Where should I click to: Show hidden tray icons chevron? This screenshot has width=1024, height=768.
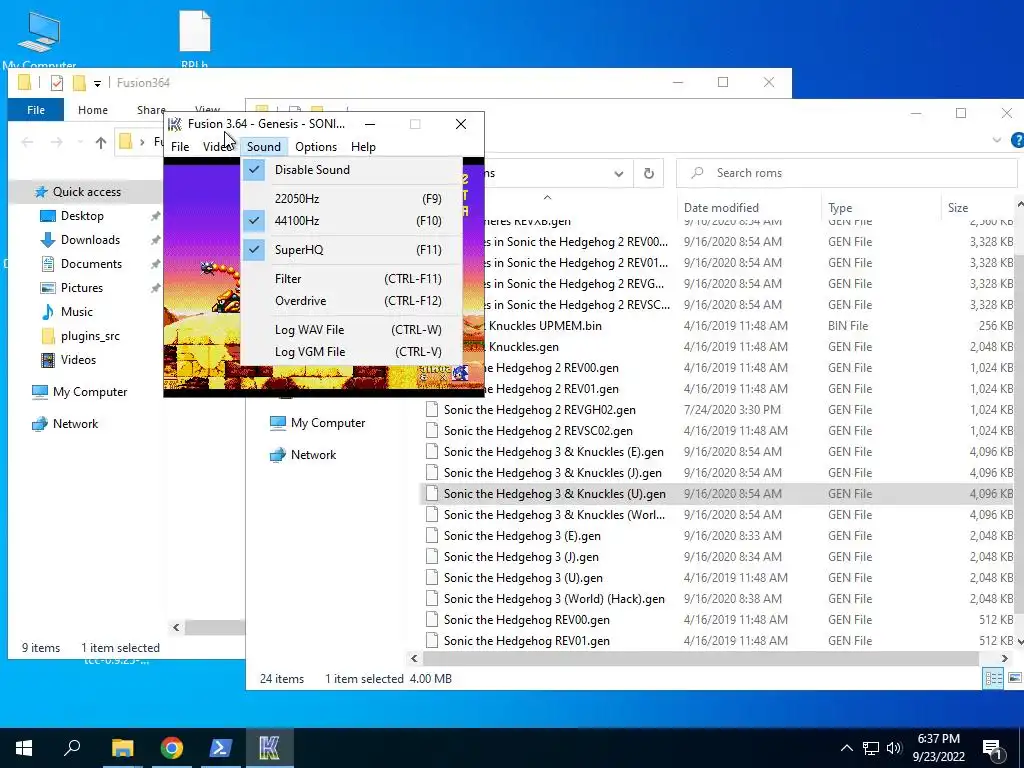click(846, 748)
